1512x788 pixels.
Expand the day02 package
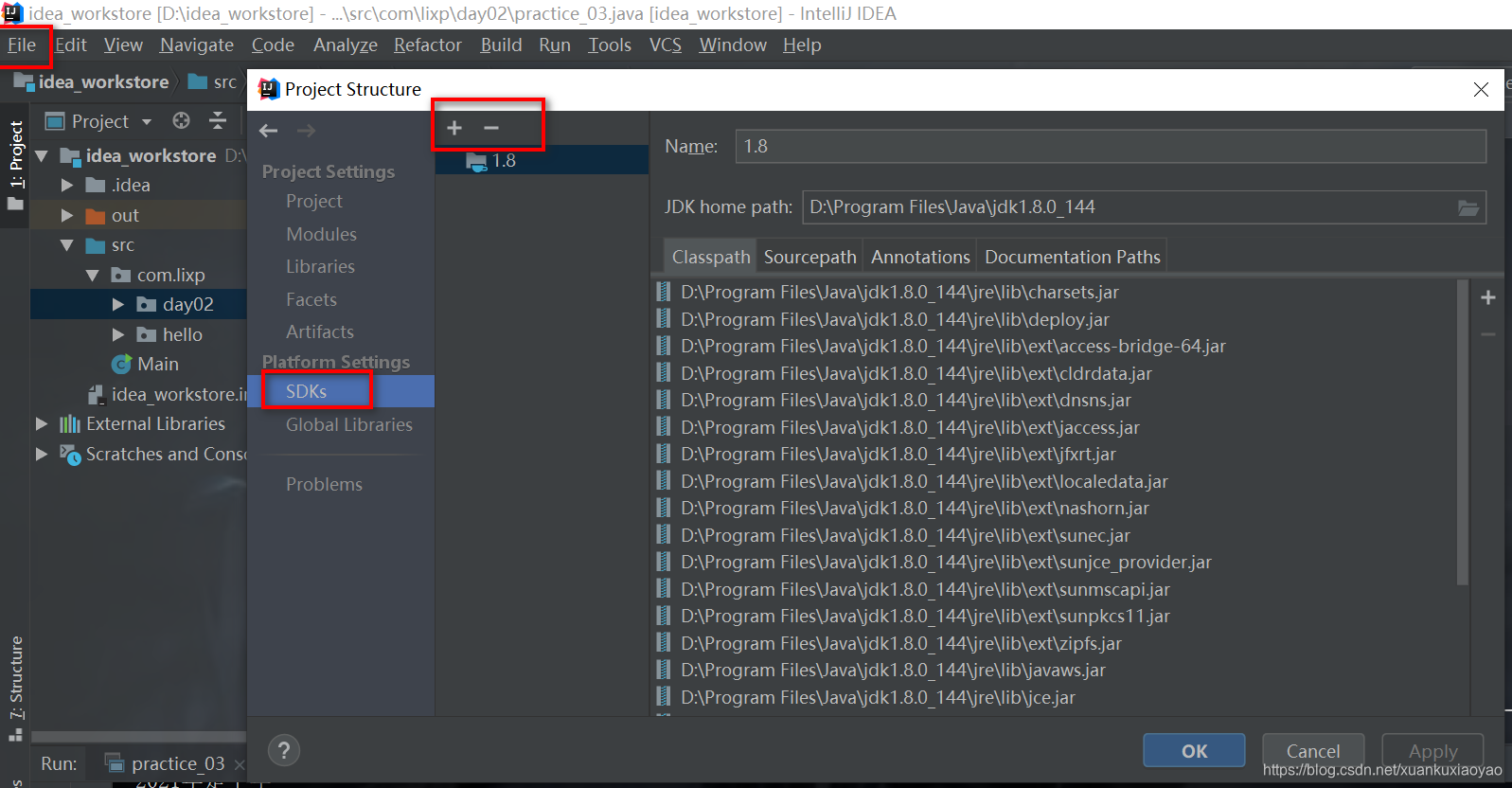coord(118,304)
